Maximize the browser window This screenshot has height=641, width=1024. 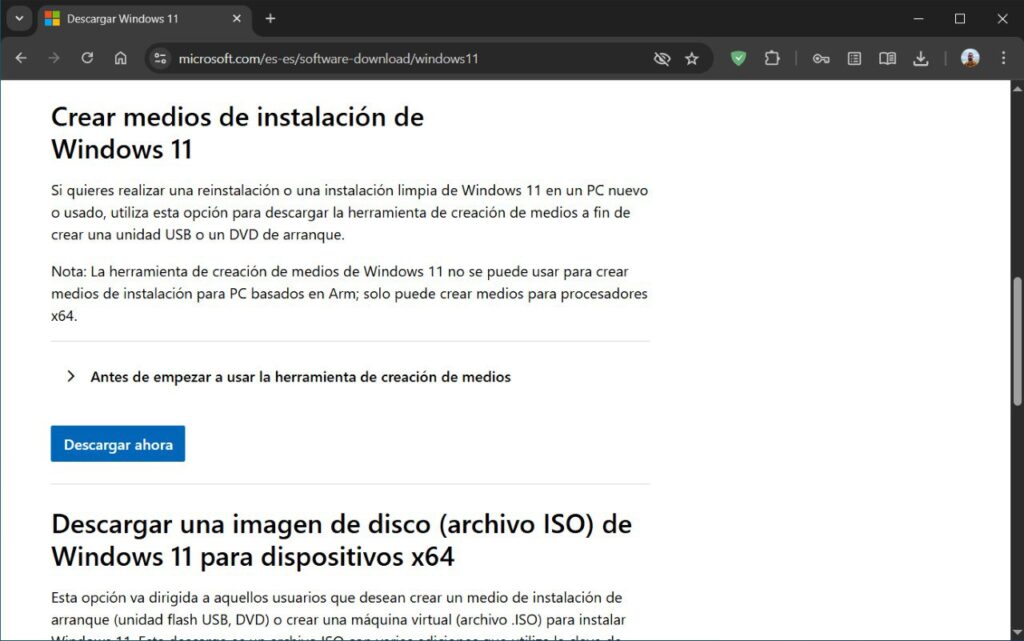point(960,19)
